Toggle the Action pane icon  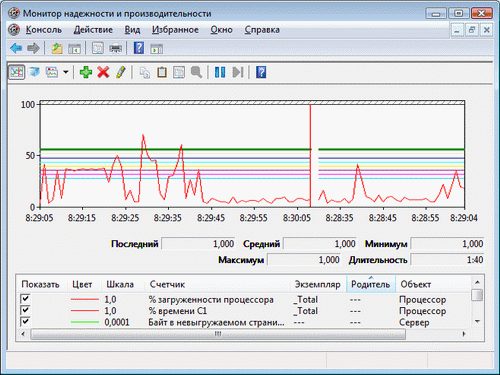pos(156,49)
